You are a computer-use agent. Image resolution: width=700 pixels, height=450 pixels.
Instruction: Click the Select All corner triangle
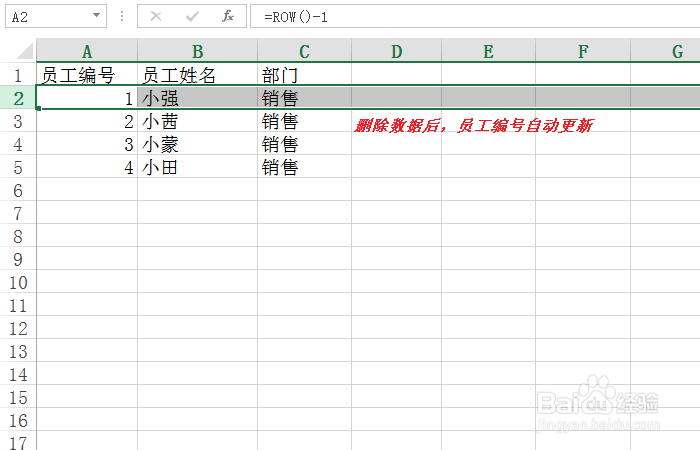25,51
